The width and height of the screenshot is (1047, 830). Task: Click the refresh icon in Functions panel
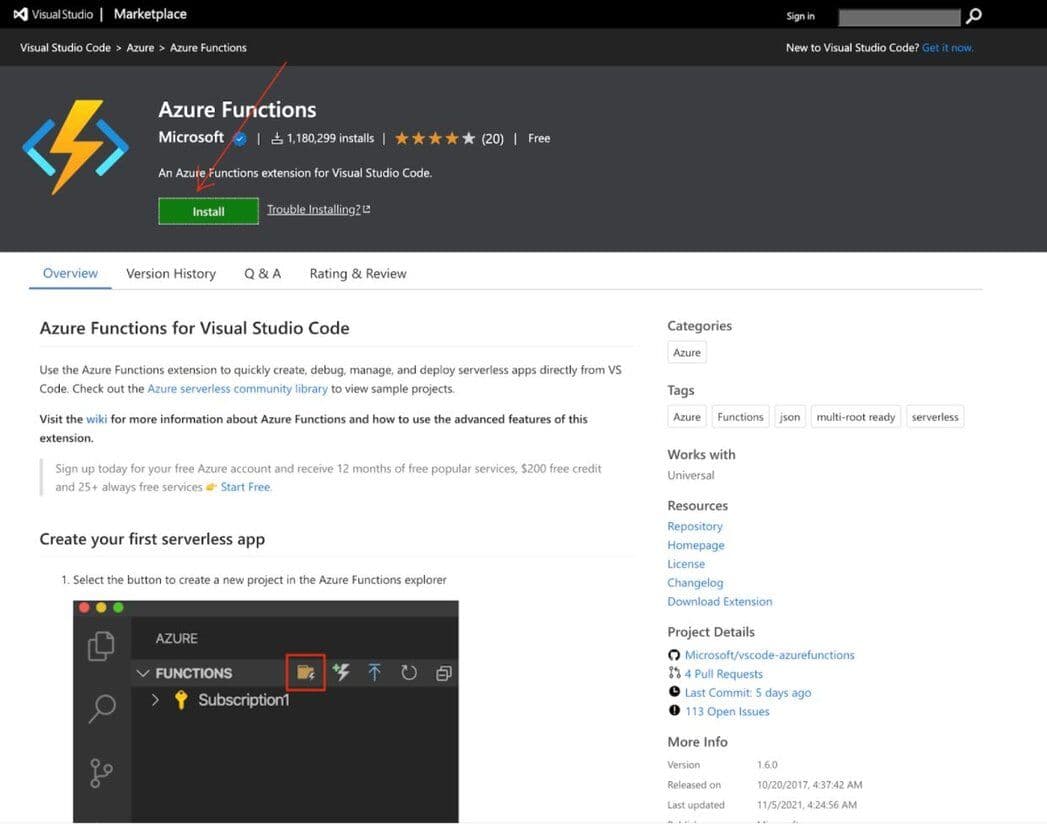[409, 673]
